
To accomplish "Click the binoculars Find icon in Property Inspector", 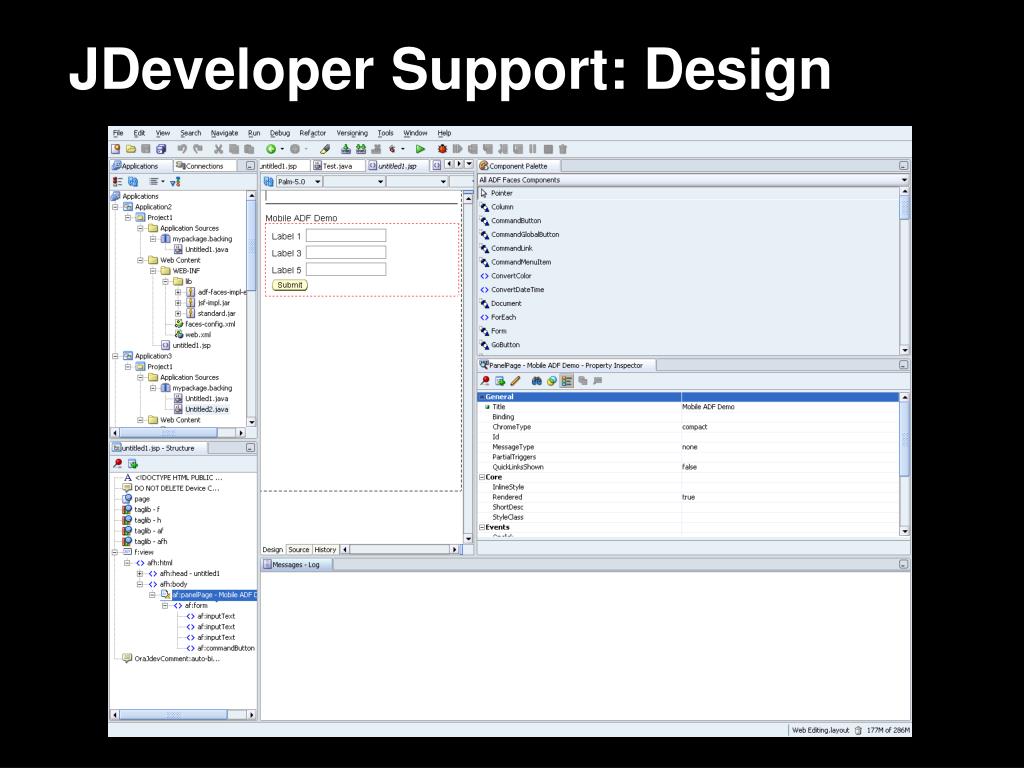I will pyautogui.click(x=537, y=381).
